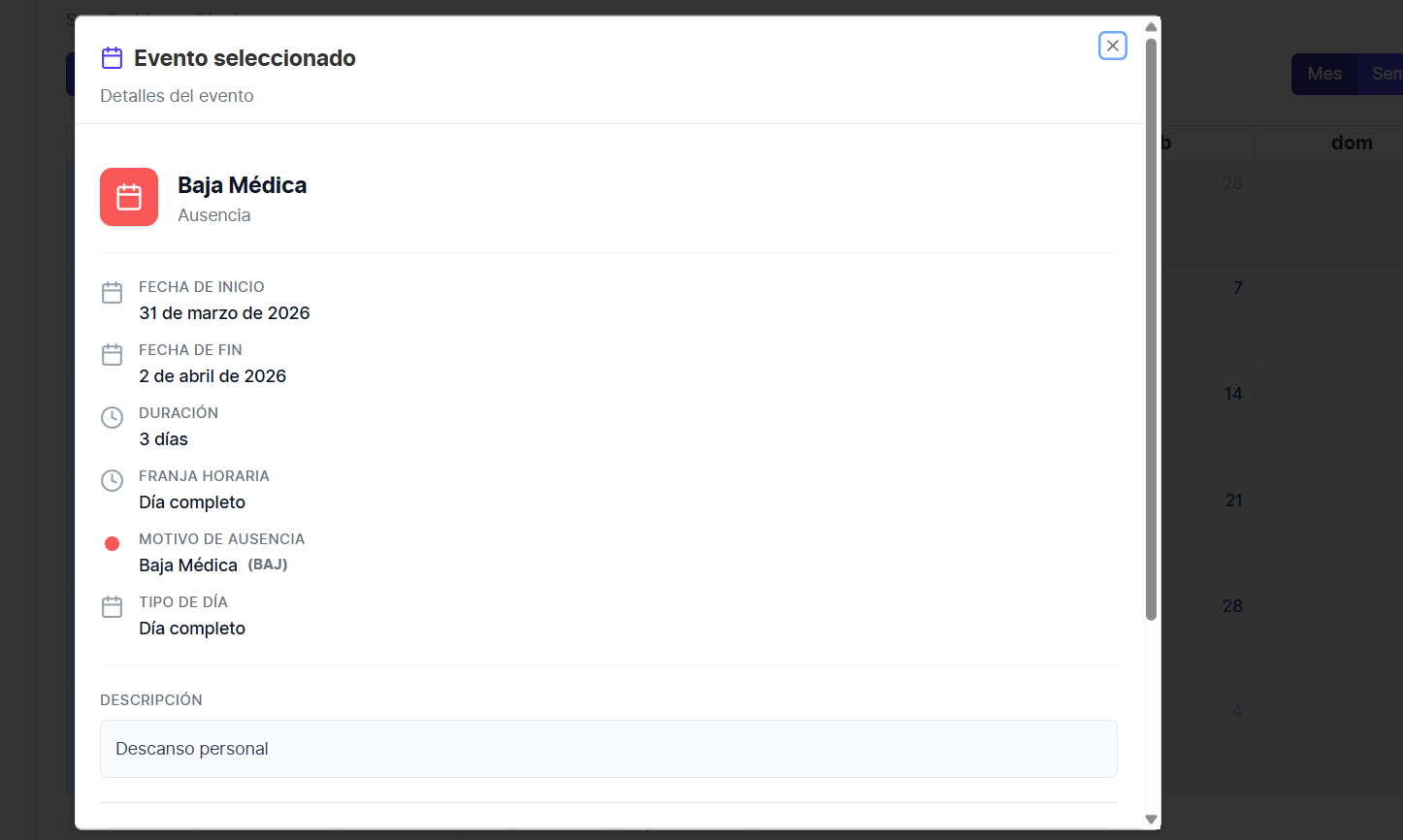The height and width of the screenshot is (840, 1403).
Task: Select the start date 31 de marzo de 2026
Action: (x=224, y=313)
